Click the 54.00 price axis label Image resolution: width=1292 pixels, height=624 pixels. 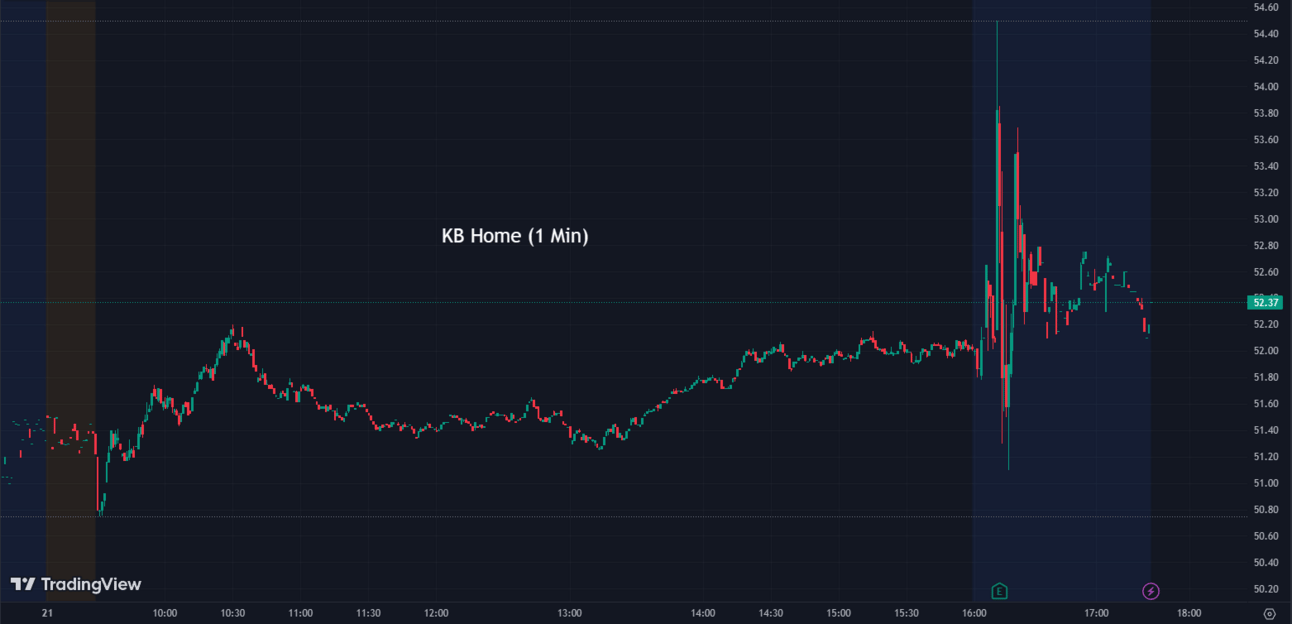tap(1265, 87)
